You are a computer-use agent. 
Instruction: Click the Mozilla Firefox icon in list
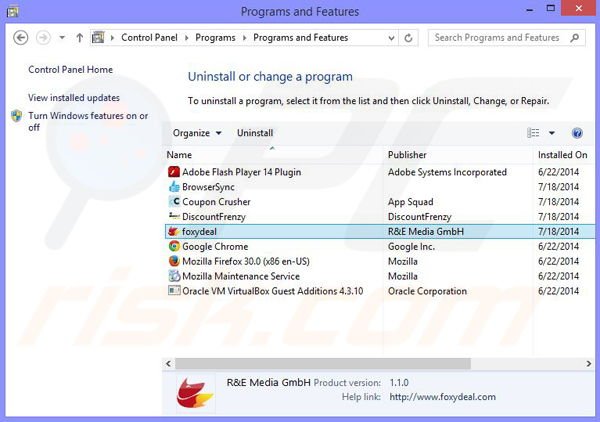174,261
